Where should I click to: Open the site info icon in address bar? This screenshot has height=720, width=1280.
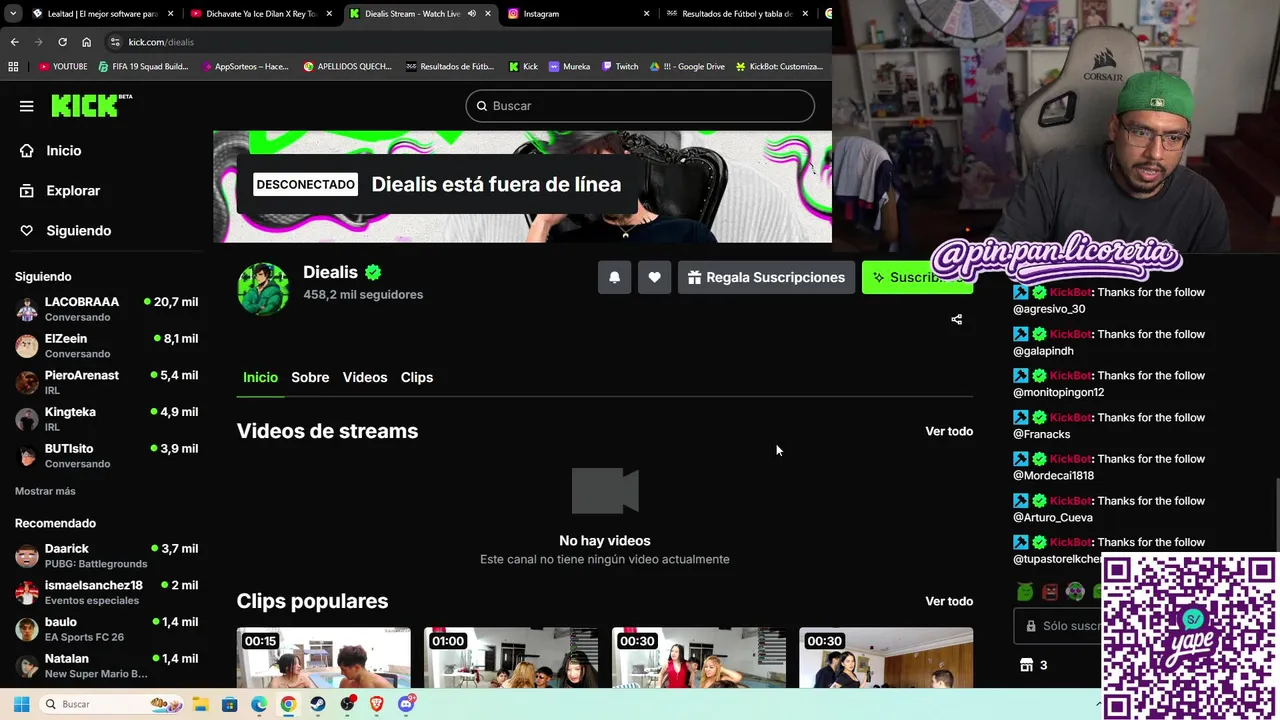point(115,42)
